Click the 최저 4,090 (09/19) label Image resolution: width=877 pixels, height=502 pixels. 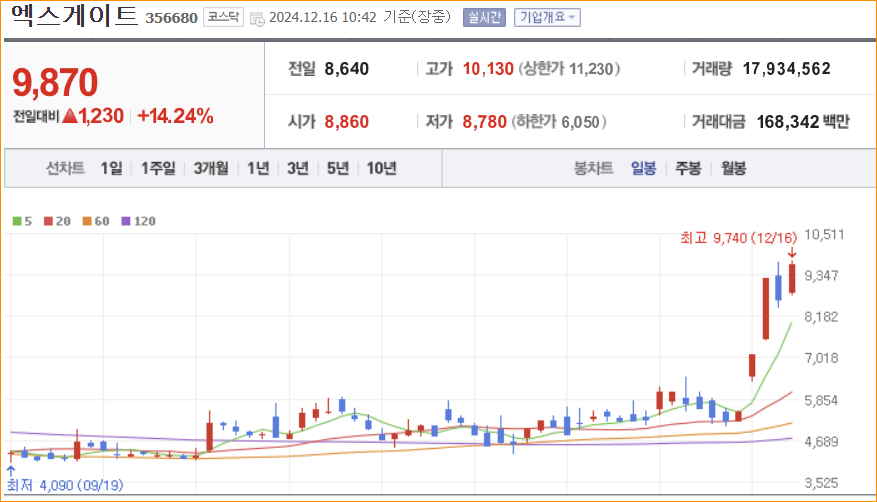click(x=65, y=485)
